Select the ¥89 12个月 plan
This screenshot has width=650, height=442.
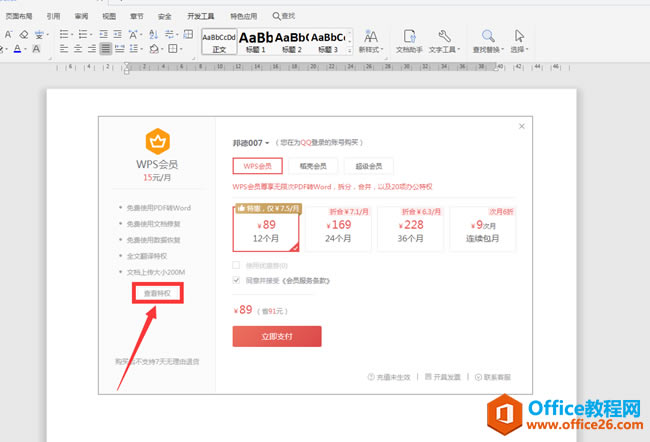pos(266,229)
